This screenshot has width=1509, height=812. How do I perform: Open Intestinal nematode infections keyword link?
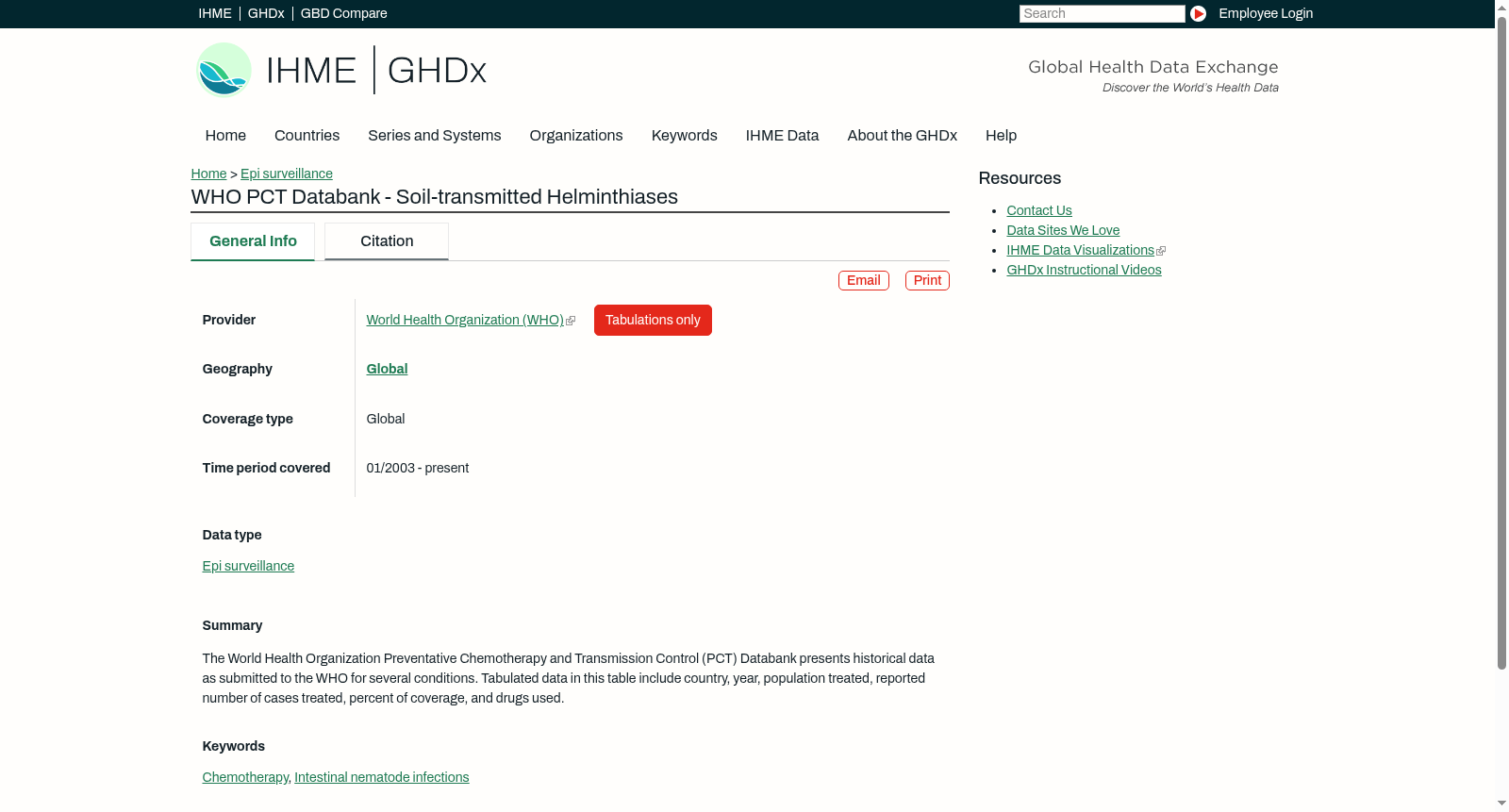point(382,778)
